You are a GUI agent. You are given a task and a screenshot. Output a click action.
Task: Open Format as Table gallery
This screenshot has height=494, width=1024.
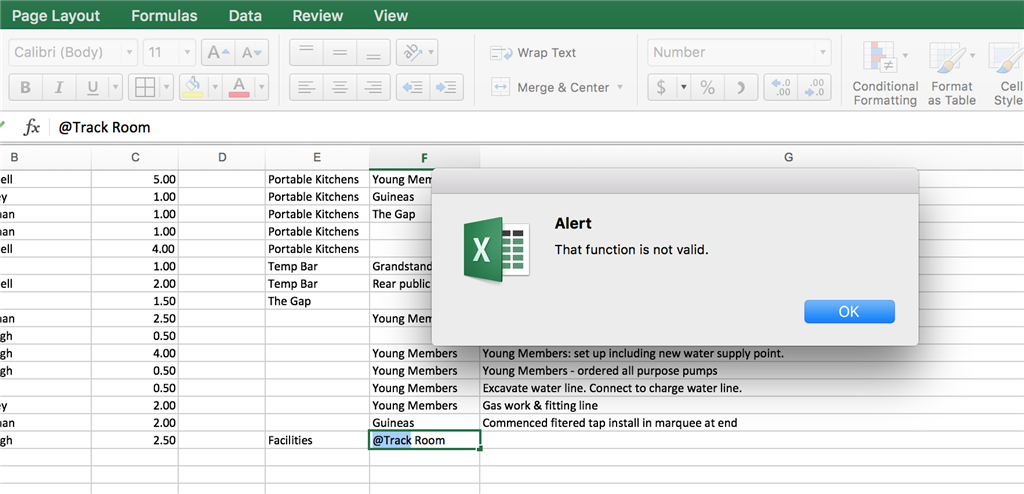click(952, 74)
